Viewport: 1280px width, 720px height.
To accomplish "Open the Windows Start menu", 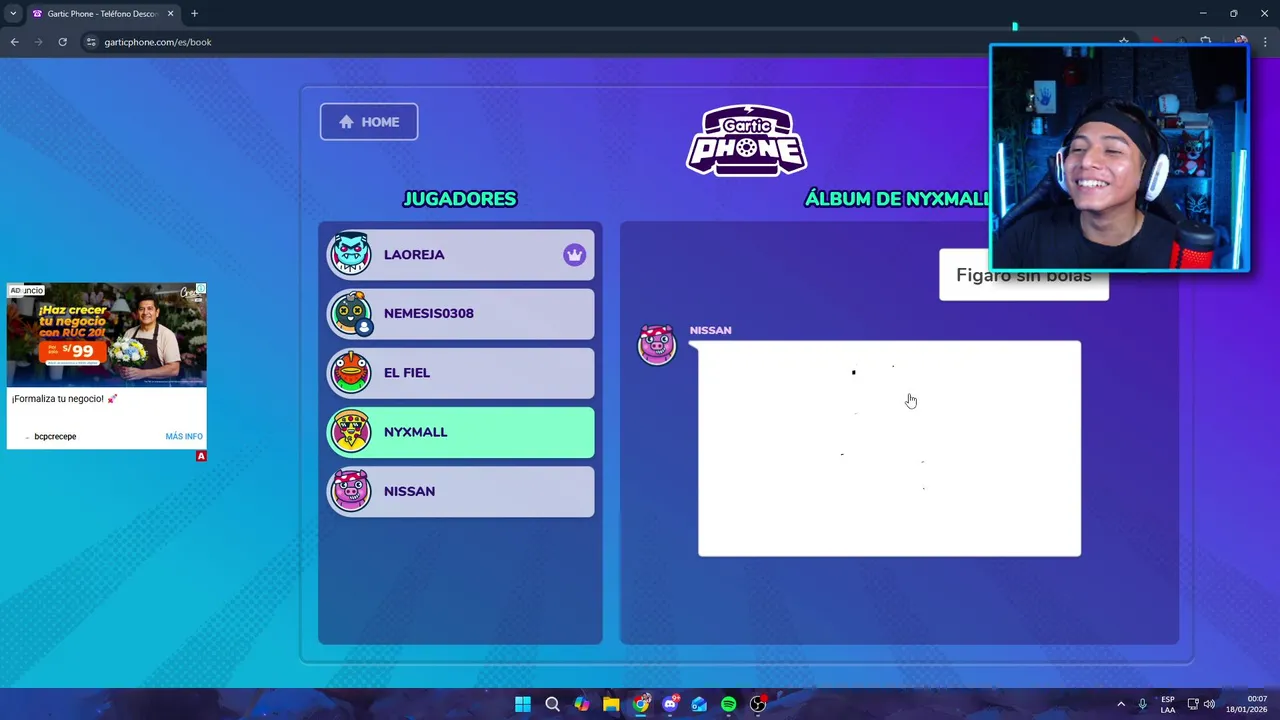I will (523, 704).
